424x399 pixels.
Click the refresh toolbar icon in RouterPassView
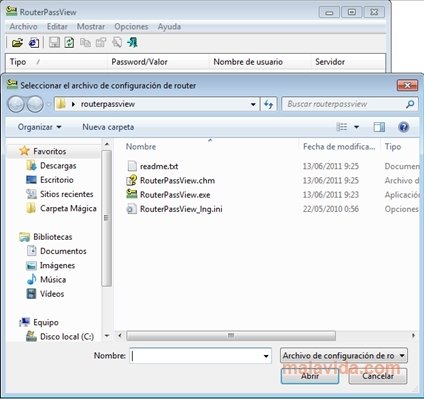(69, 43)
